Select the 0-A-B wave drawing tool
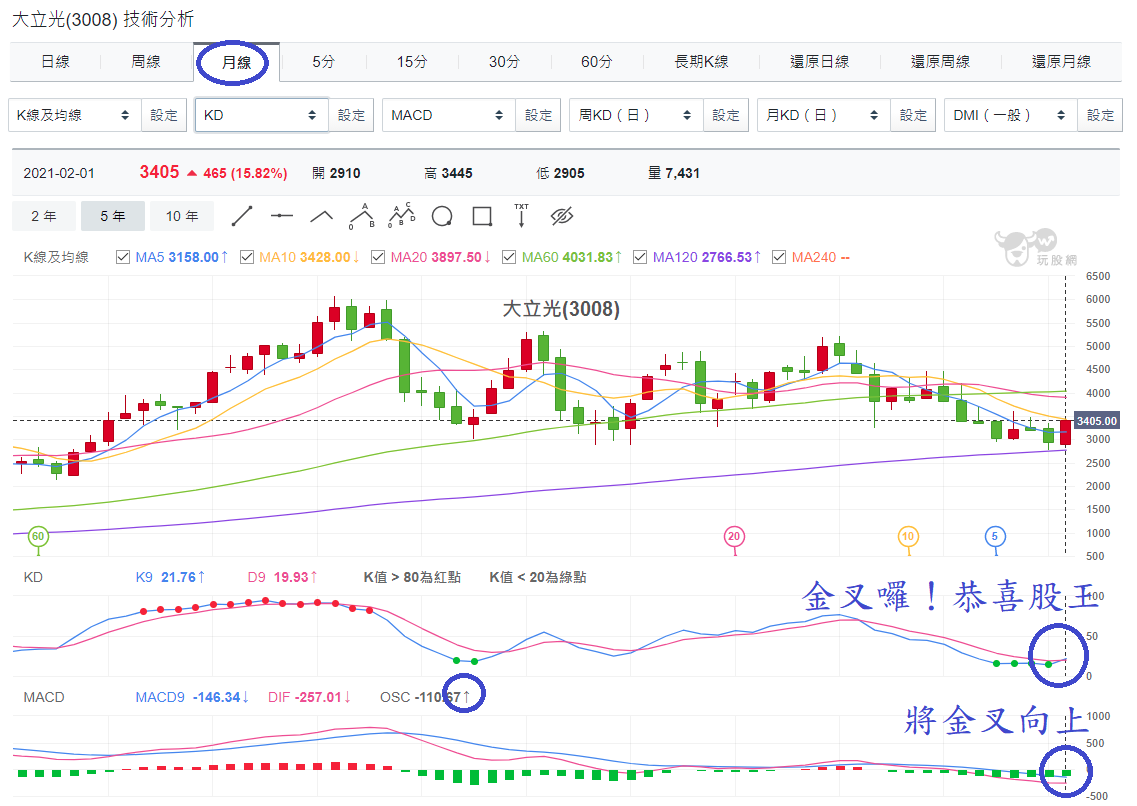 (x=362, y=216)
